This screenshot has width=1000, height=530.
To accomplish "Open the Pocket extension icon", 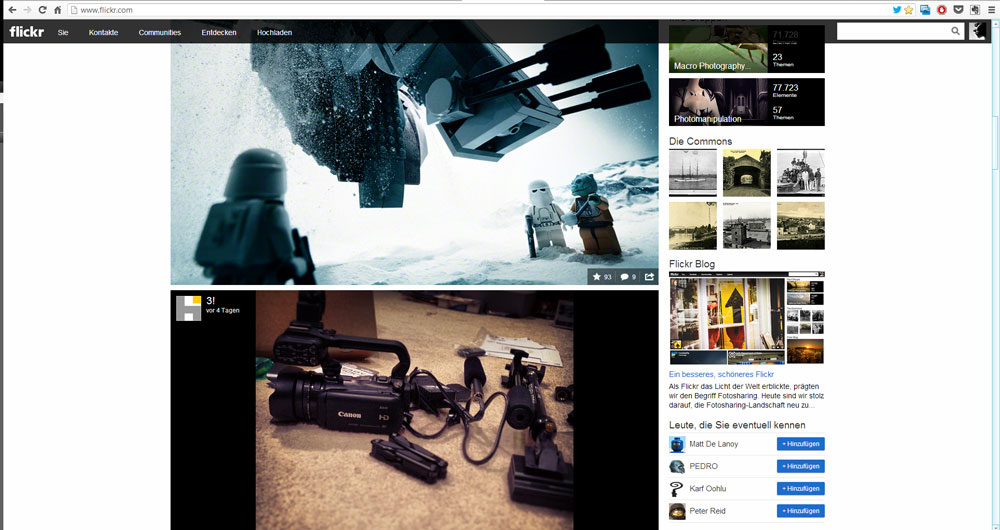I will [x=957, y=9].
